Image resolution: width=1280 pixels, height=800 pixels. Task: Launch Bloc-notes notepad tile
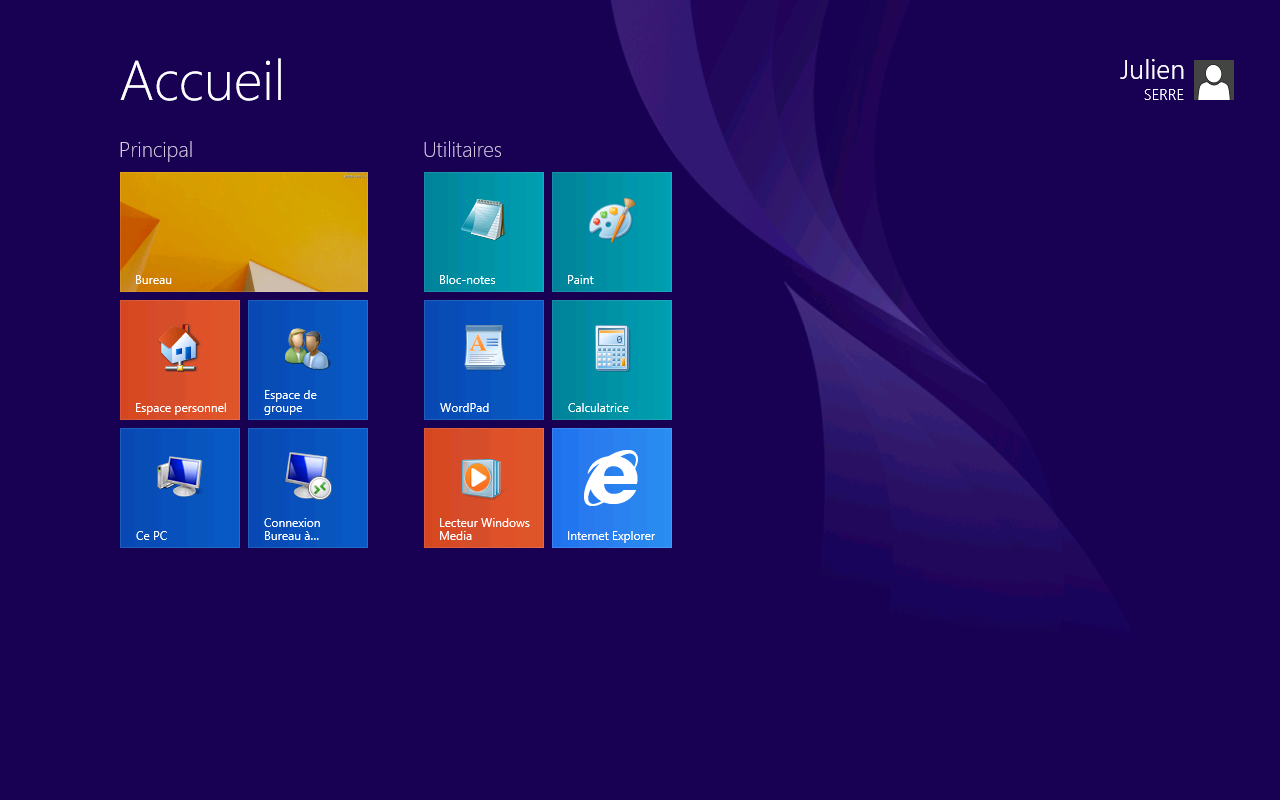pos(484,232)
